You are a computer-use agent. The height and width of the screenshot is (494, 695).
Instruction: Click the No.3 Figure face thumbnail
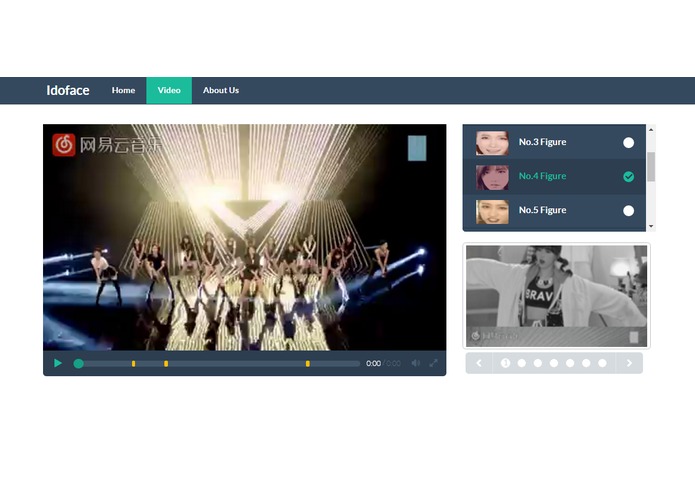[x=492, y=143]
